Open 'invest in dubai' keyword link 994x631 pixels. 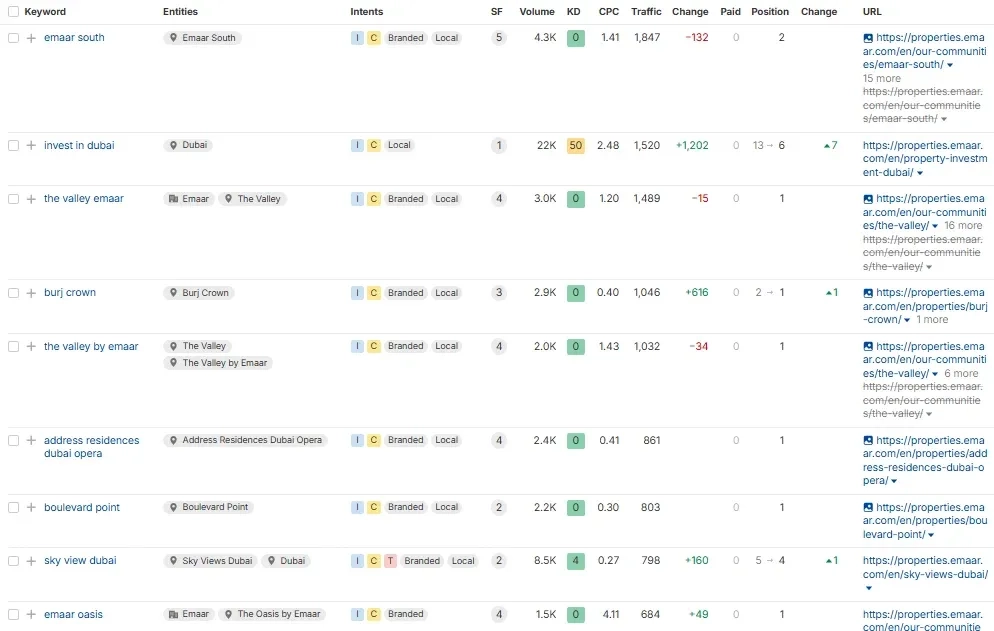point(79,145)
